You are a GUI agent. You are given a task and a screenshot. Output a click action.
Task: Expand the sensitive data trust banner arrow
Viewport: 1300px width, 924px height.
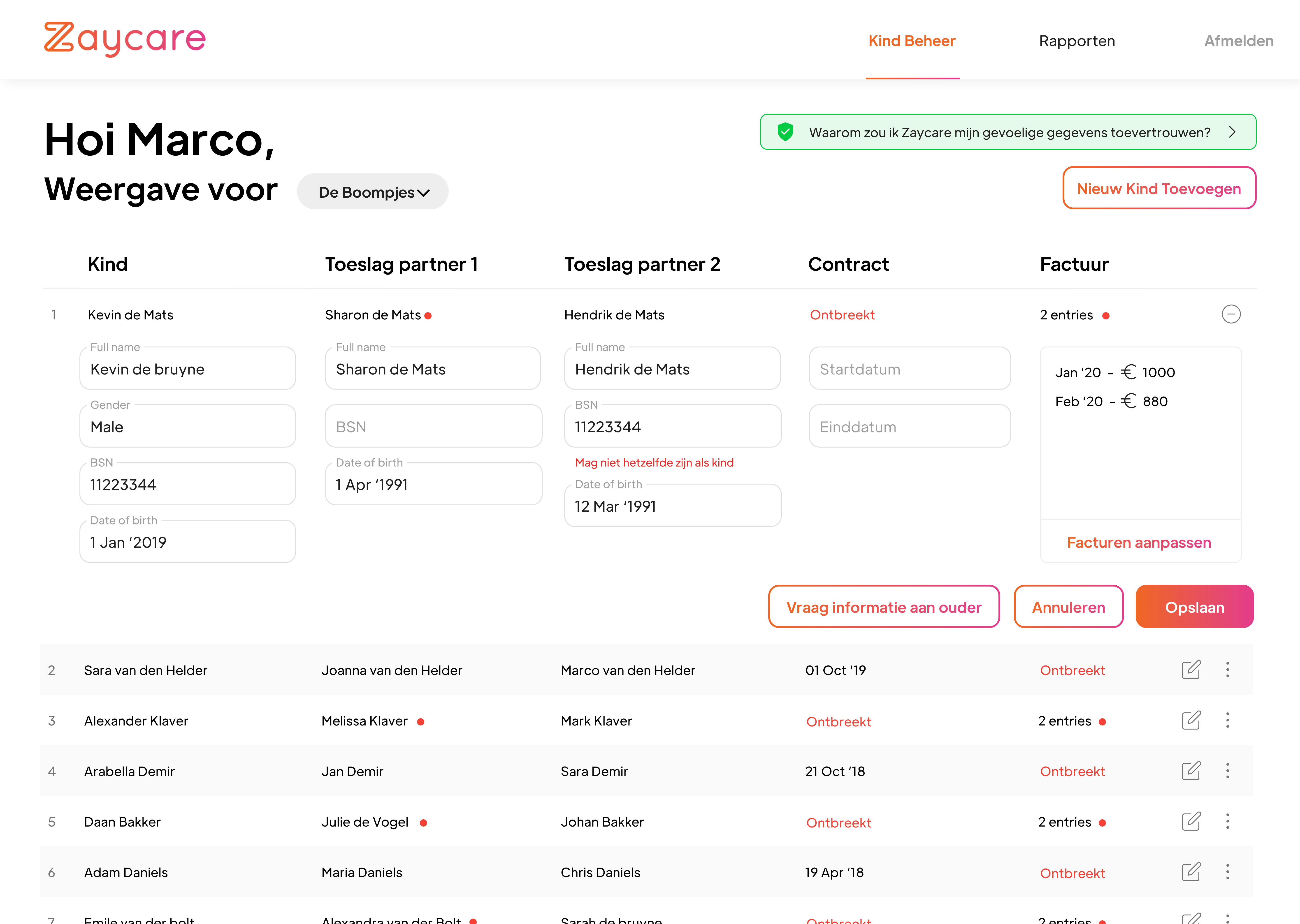tap(1232, 132)
